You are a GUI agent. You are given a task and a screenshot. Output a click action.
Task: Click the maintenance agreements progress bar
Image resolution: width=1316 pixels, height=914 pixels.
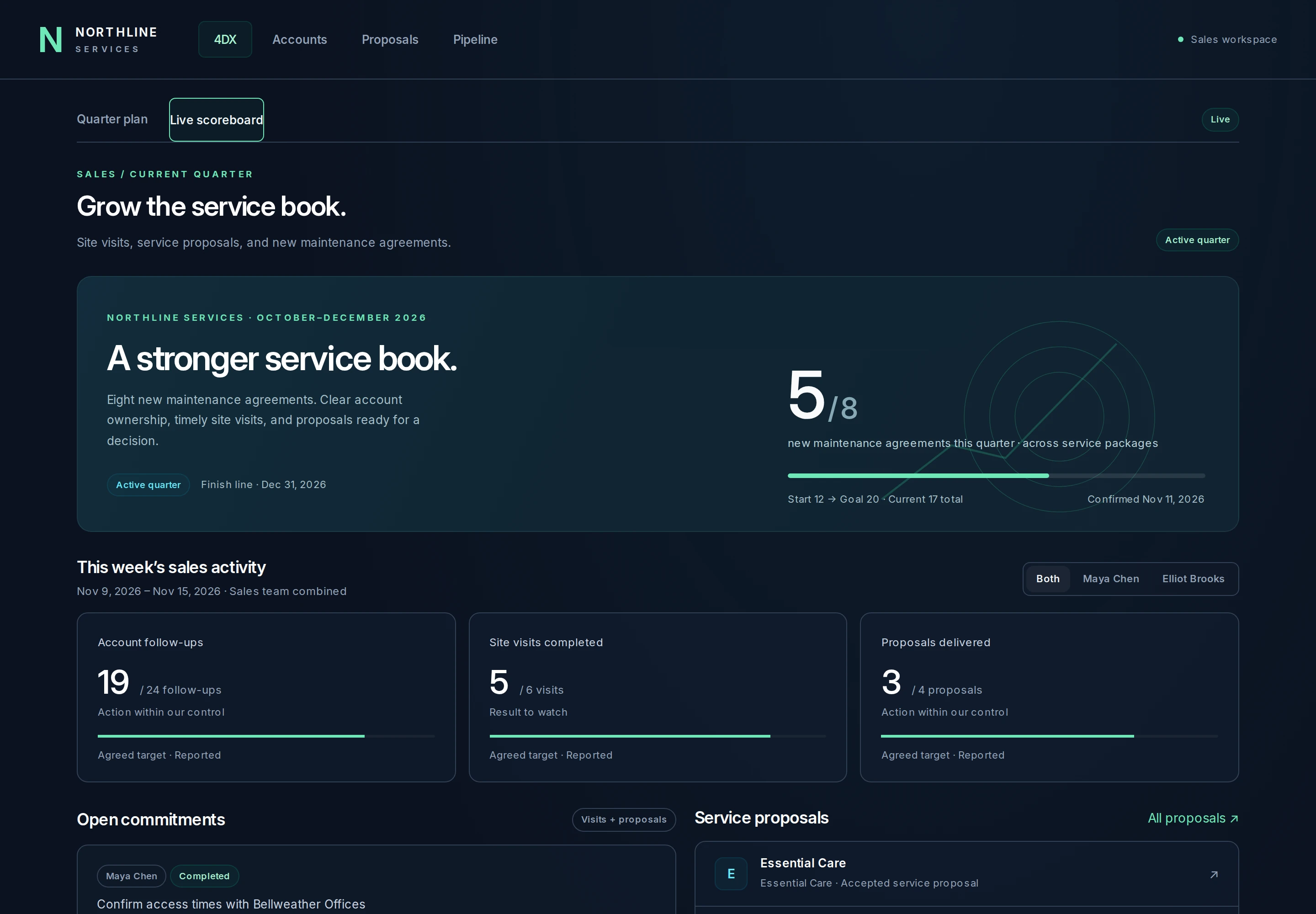click(996, 476)
